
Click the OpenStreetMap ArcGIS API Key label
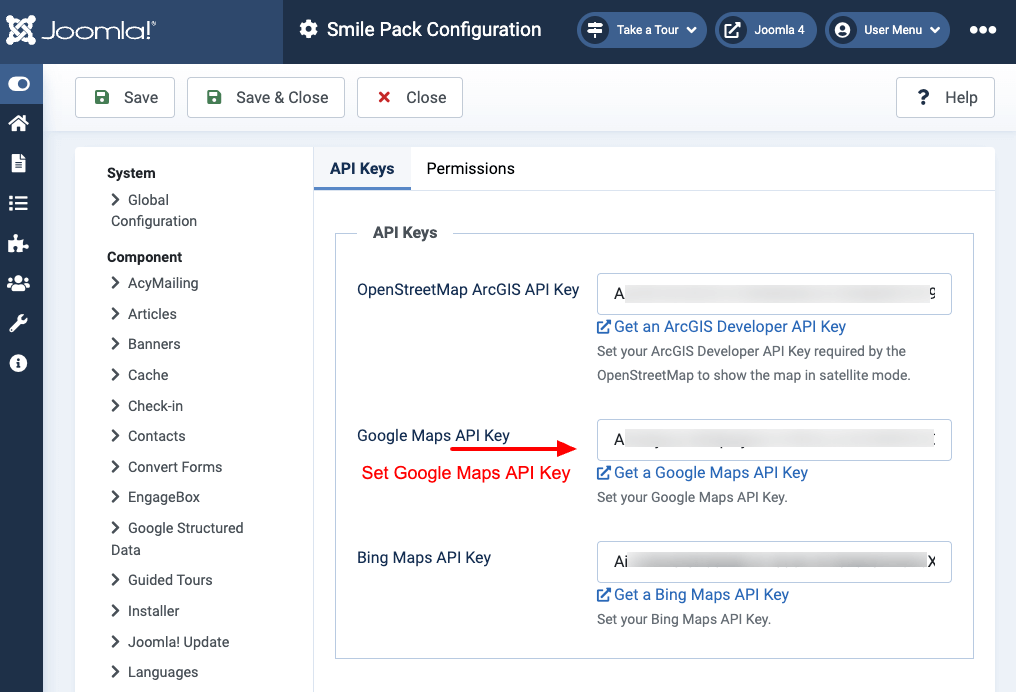click(468, 290)
